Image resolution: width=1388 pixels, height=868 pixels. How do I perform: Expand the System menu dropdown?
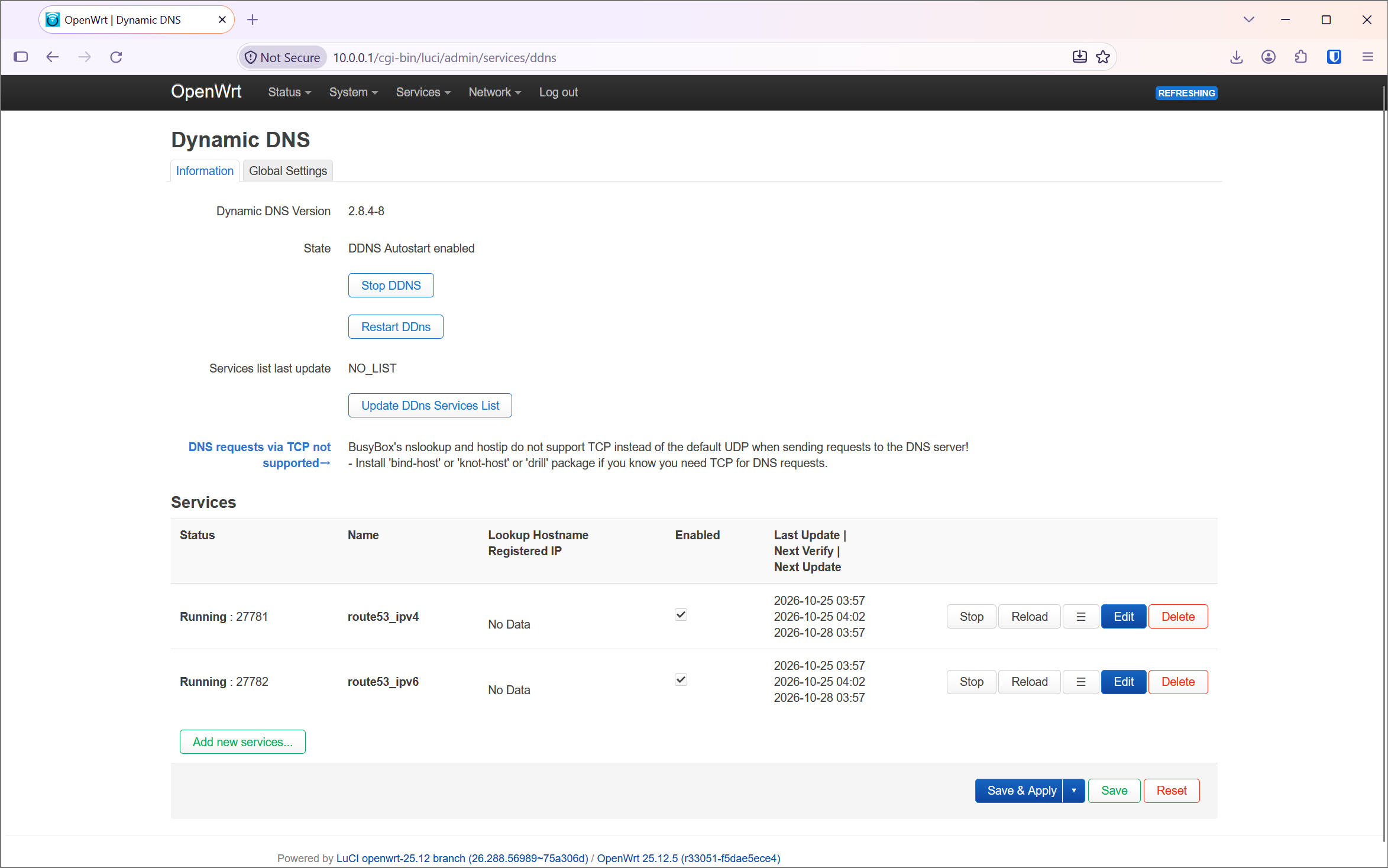click(353, 92)
